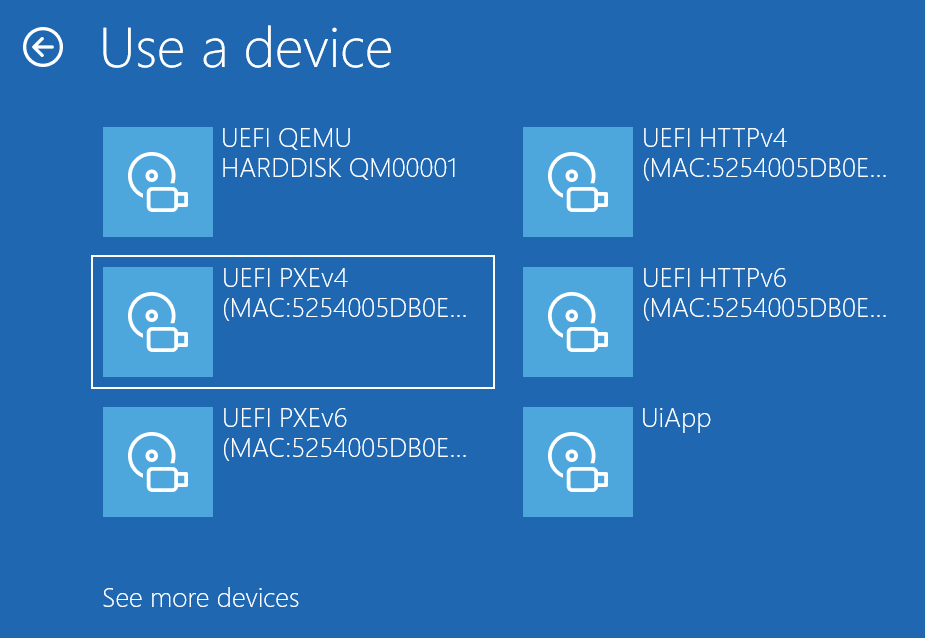Click the HARDDISK QM00001 text line
This screenshot has width=925, height=638.
point(339,169)
